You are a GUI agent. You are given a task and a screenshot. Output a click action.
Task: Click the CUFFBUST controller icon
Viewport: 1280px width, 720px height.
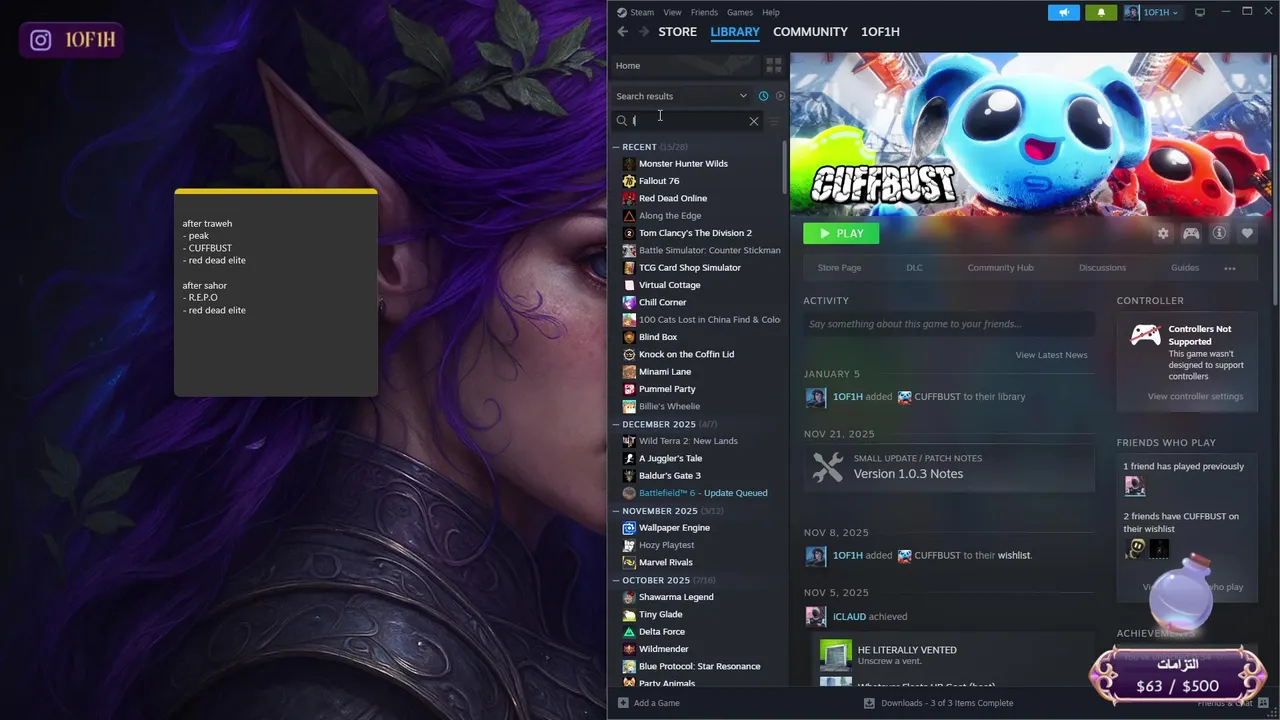click(x=1191, y=233)
